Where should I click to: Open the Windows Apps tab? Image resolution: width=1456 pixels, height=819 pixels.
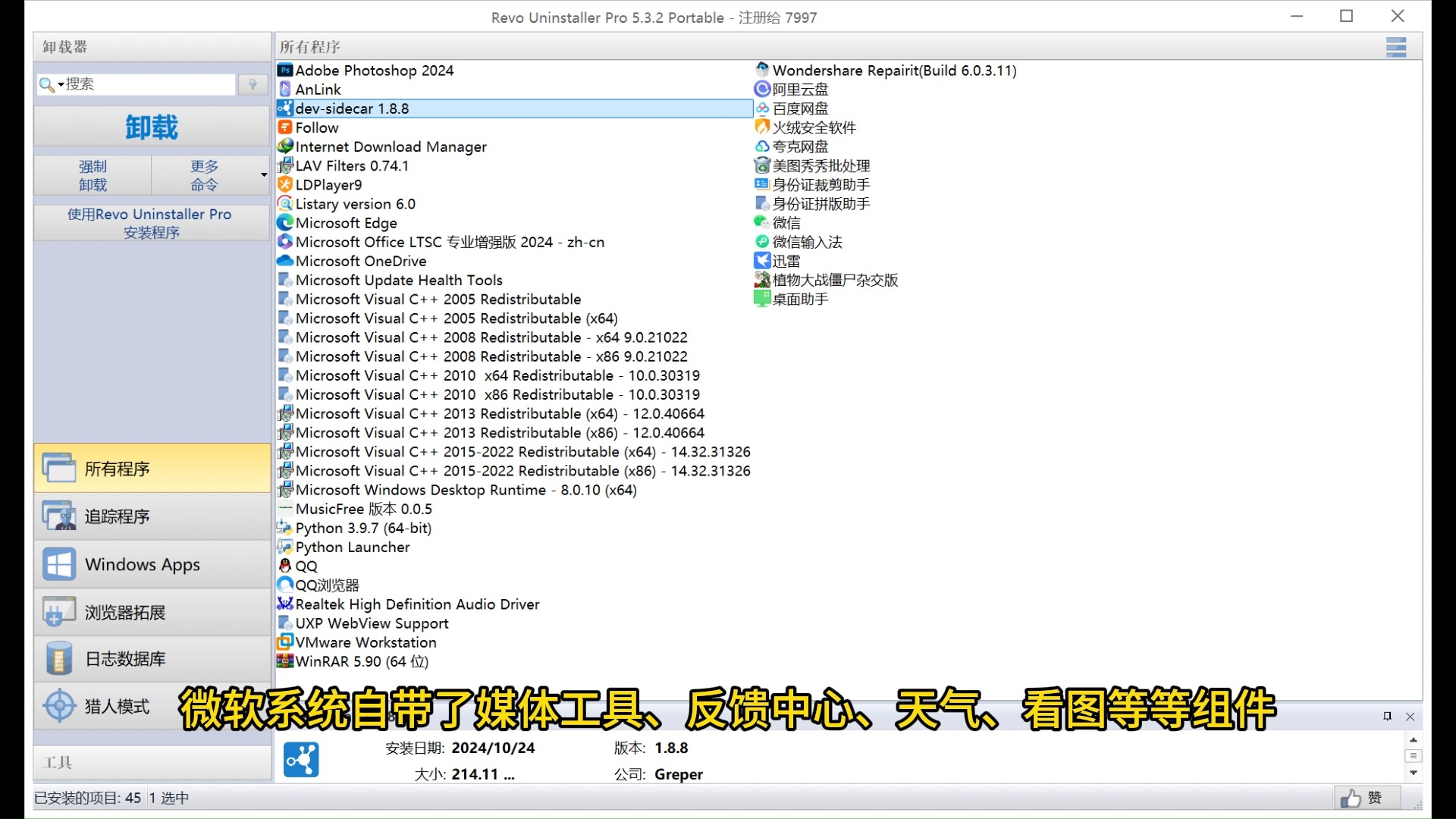[152, 564]
